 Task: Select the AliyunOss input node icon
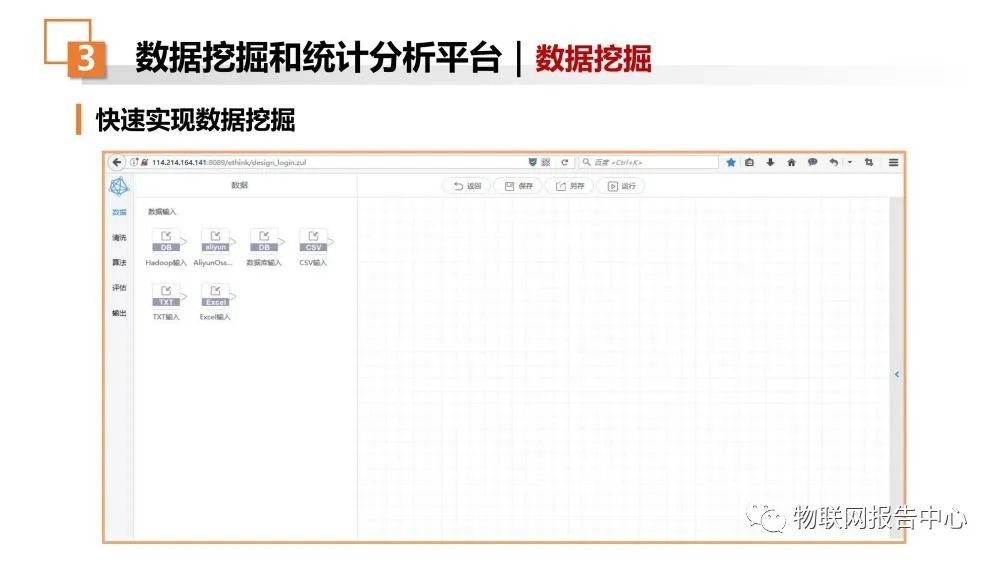pos(215,241)
